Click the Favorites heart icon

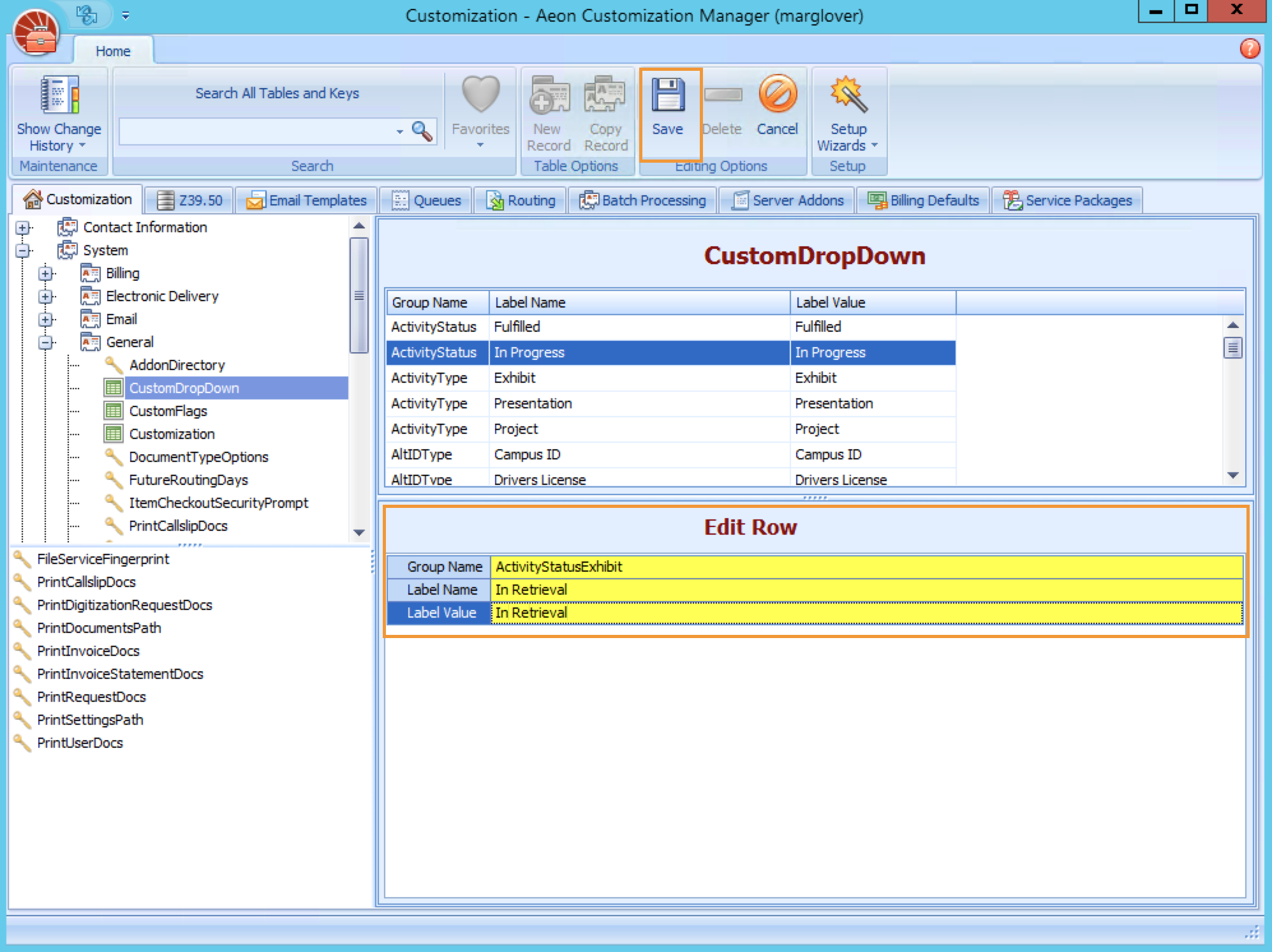(480, 94)
